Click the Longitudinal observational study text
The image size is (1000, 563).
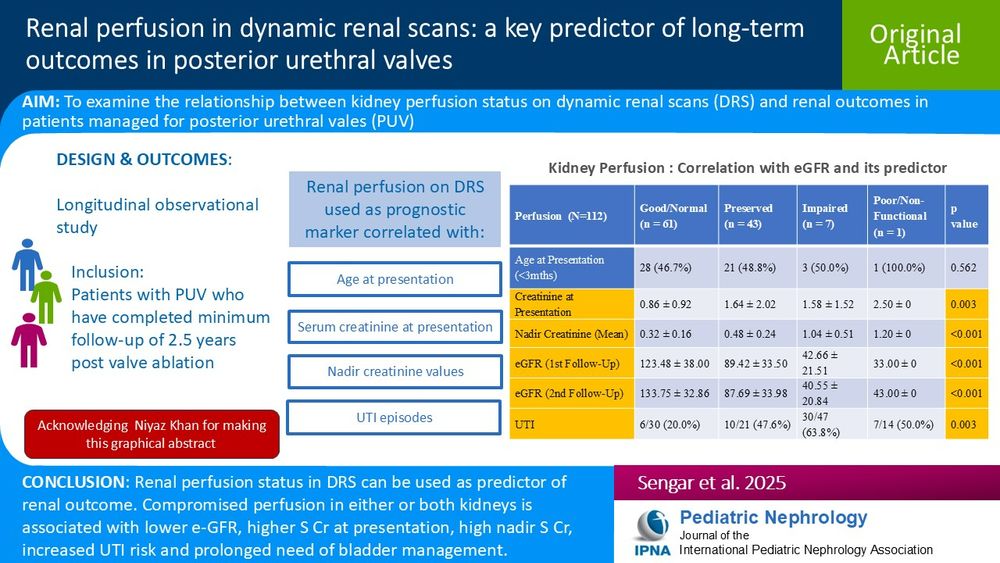(158, 216)
